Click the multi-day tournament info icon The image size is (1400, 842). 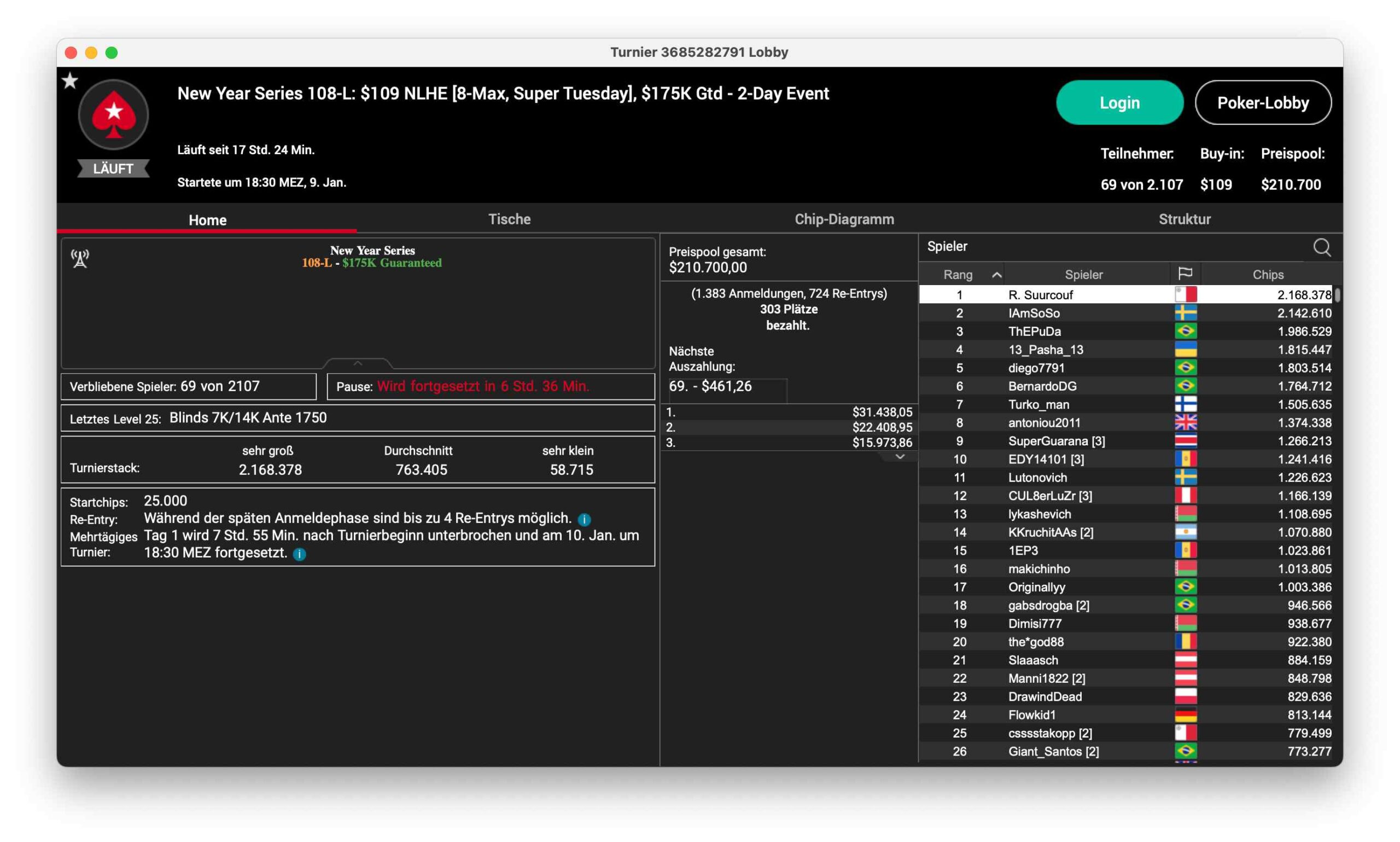299,554
